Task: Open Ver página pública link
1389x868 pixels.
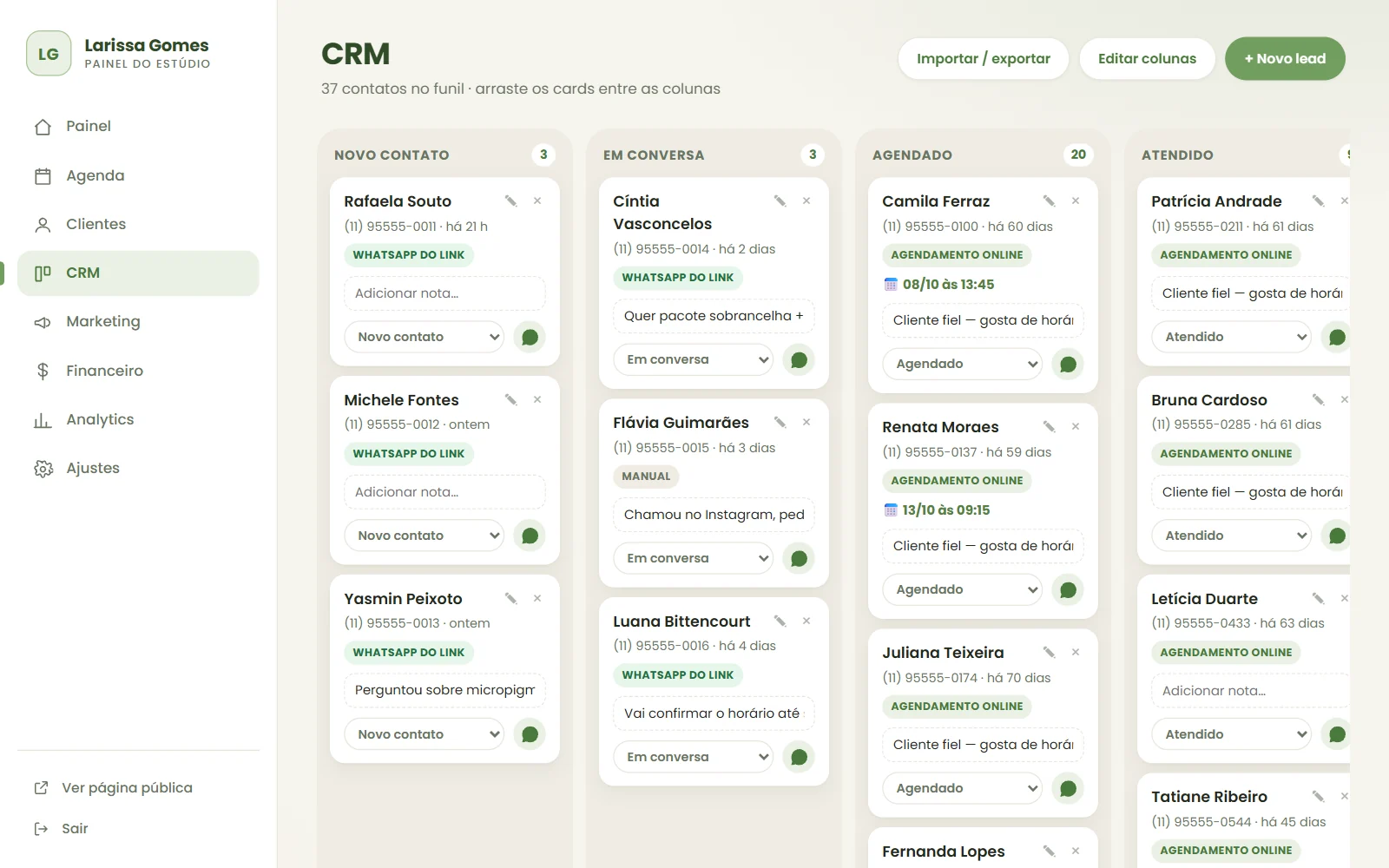Action: tap(139, 788)
